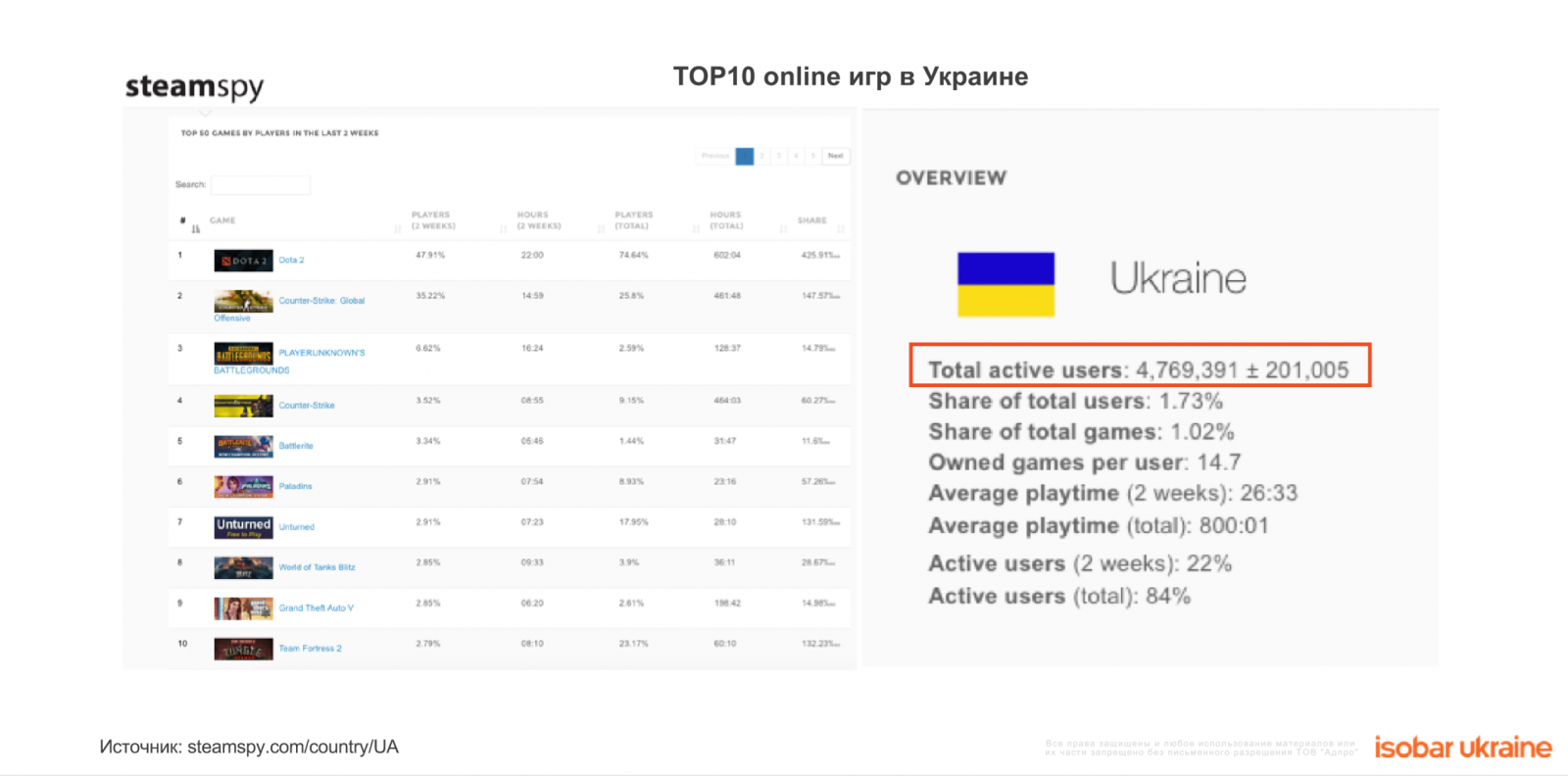Select the active page 1 button
This screenshot has height=776, width=1568.
(x=745, y=156)
